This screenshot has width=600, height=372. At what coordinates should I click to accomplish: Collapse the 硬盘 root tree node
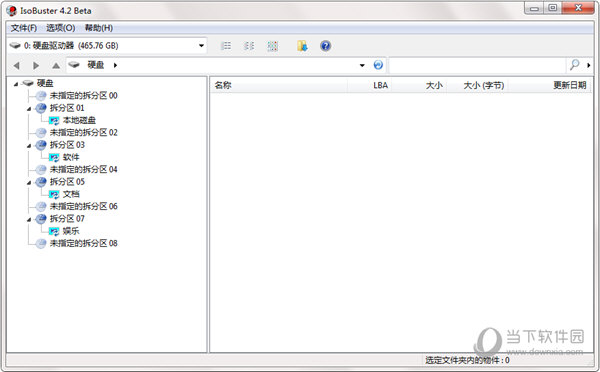16,84
